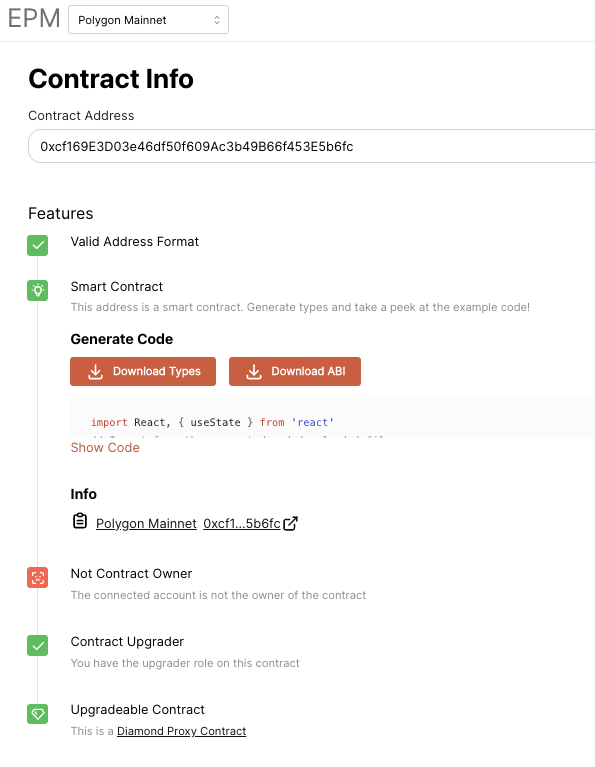Screen dimensions: 595x767
Task: Click the chevron arrows of network selector
Action: pos(217,20)
